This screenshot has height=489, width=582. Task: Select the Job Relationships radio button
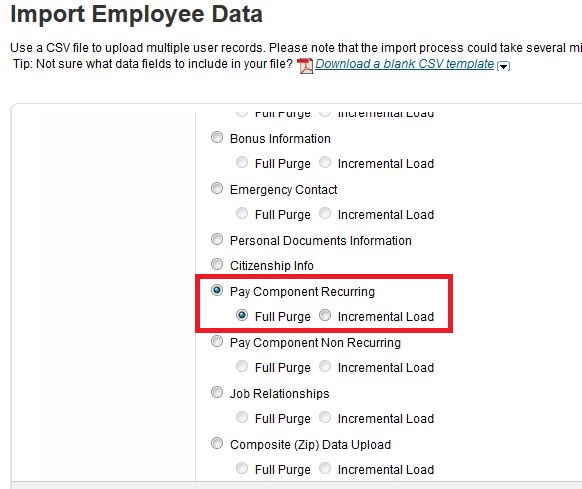217,392
